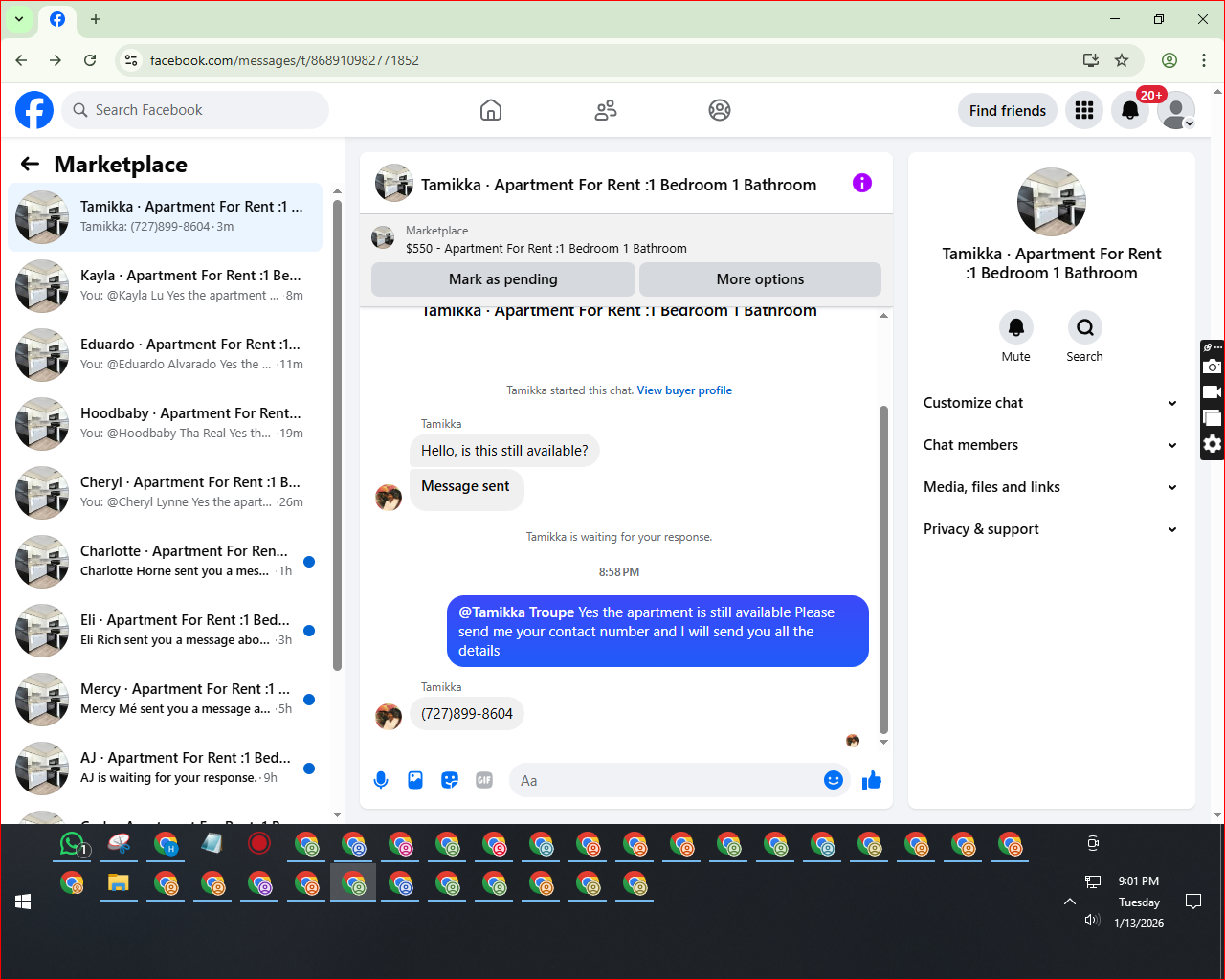
Task: Open the Groups icon in top navigation
Action: tap(720, 110)
